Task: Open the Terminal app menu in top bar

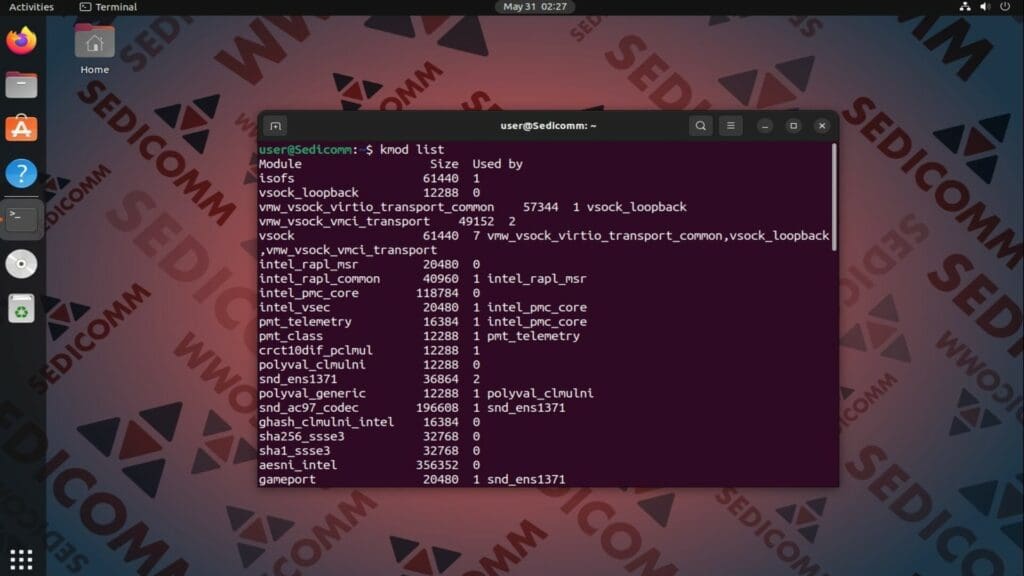Action: coord(108,7)
